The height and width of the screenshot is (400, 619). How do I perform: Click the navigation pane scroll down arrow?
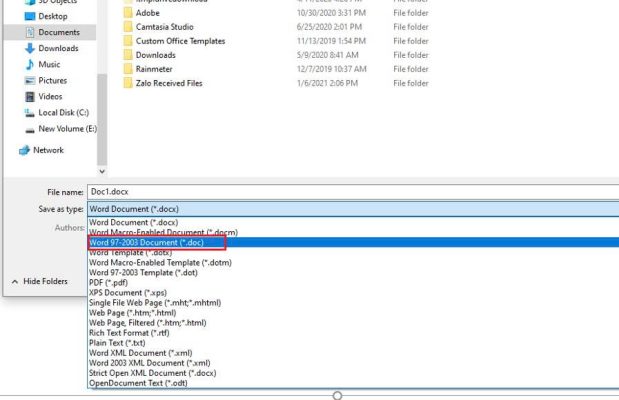pos(102,171)
